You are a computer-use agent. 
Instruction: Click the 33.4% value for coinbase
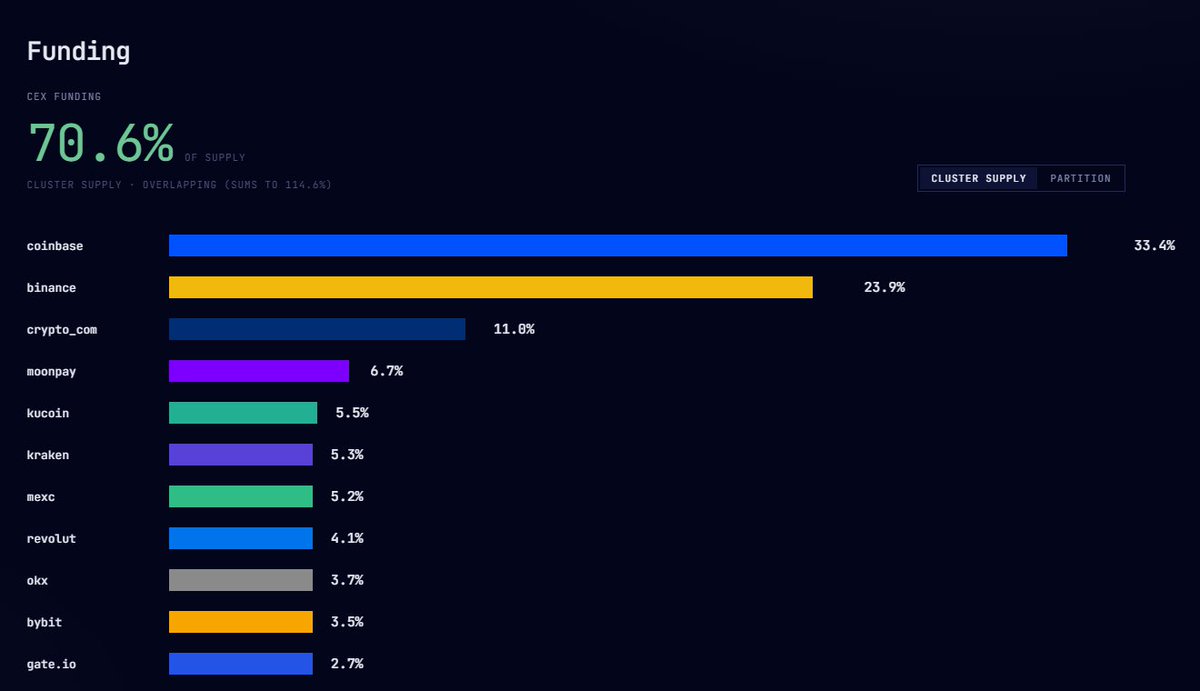1154,246
